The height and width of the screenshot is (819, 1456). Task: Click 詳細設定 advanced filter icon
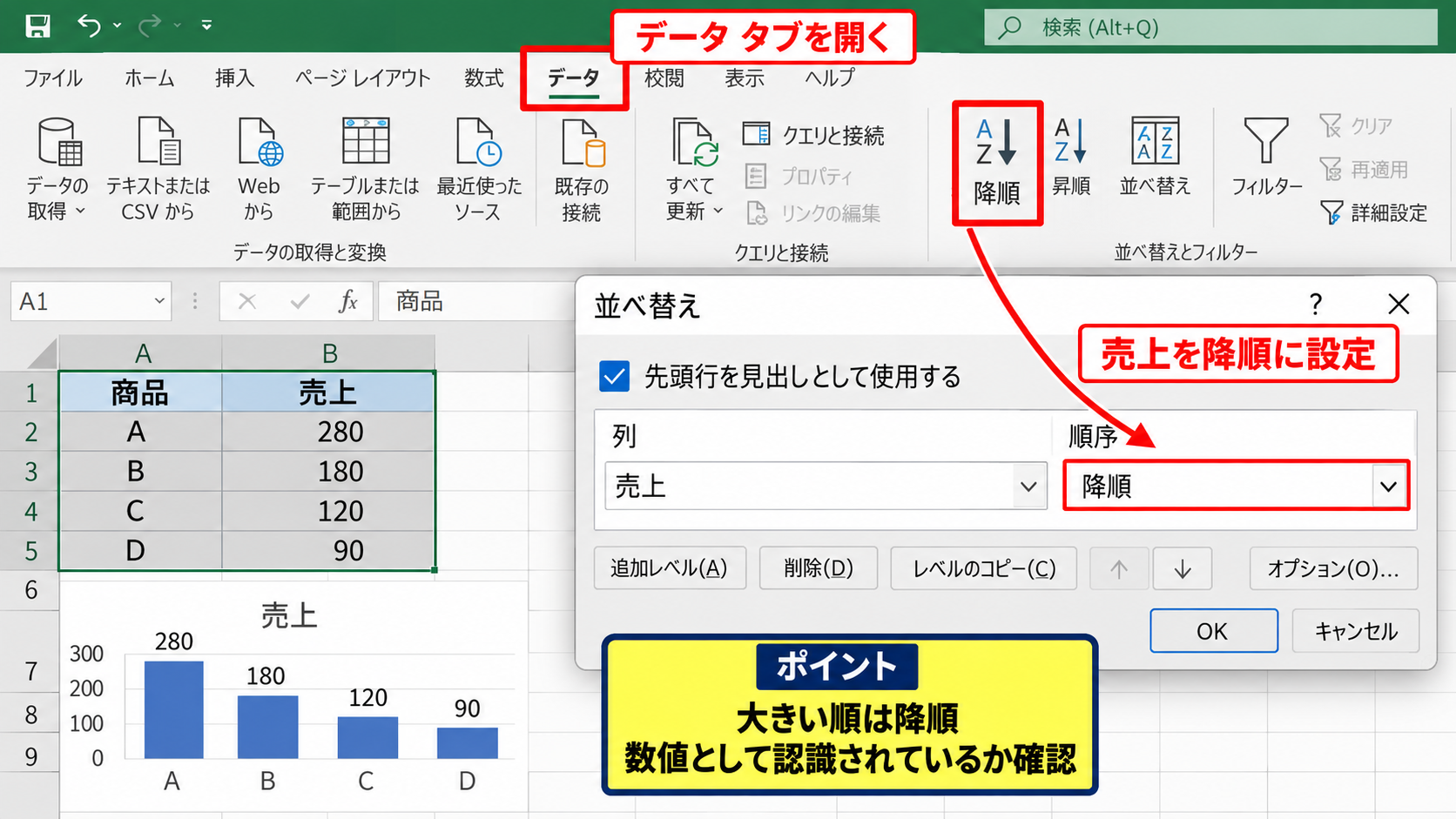click(x=1331, y=212)
